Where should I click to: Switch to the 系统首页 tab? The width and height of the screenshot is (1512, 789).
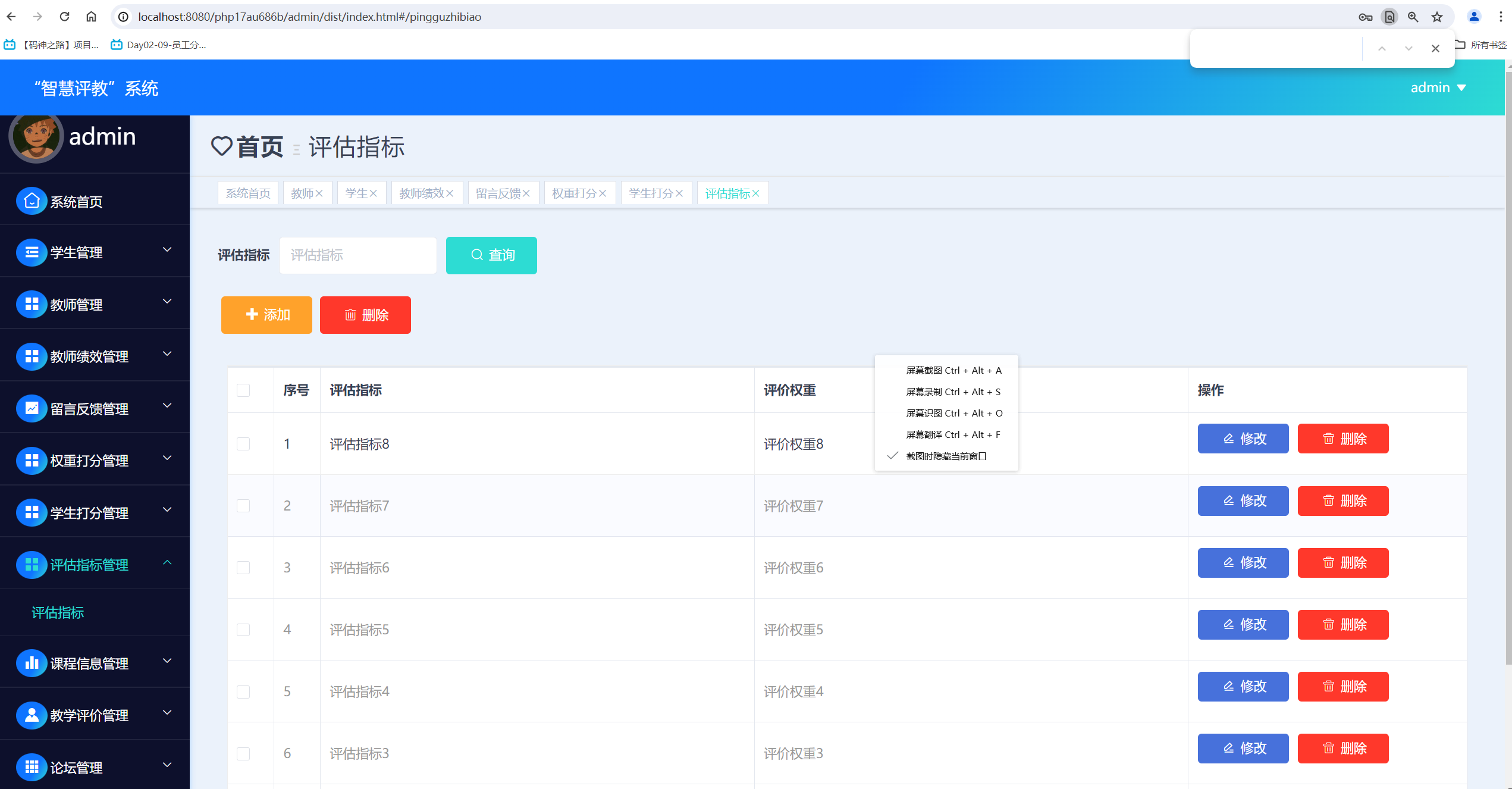point(248,193)
